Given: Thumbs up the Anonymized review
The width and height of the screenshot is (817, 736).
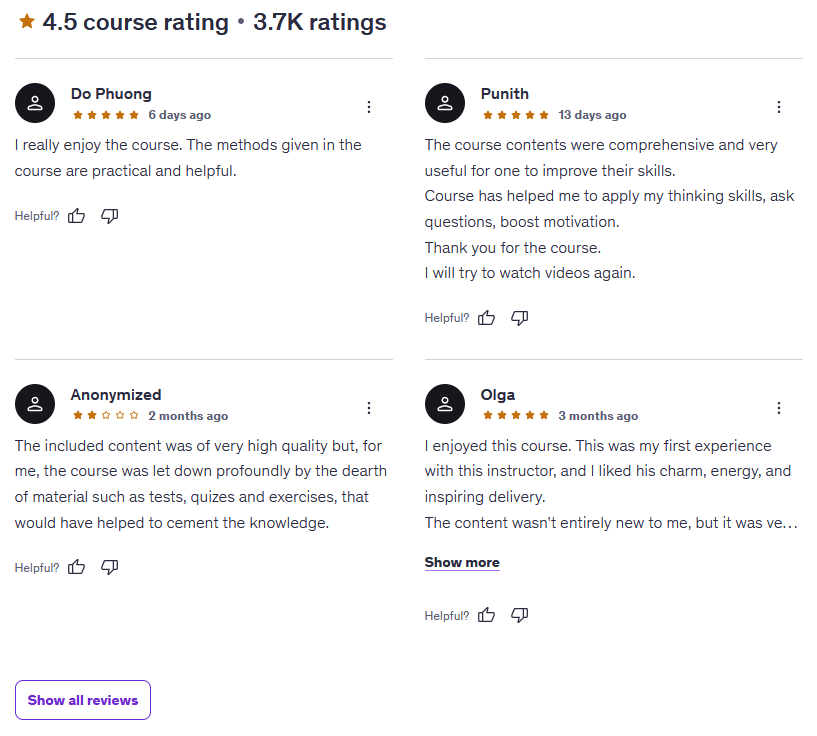Looking at the screenshot, I should 77,567.
